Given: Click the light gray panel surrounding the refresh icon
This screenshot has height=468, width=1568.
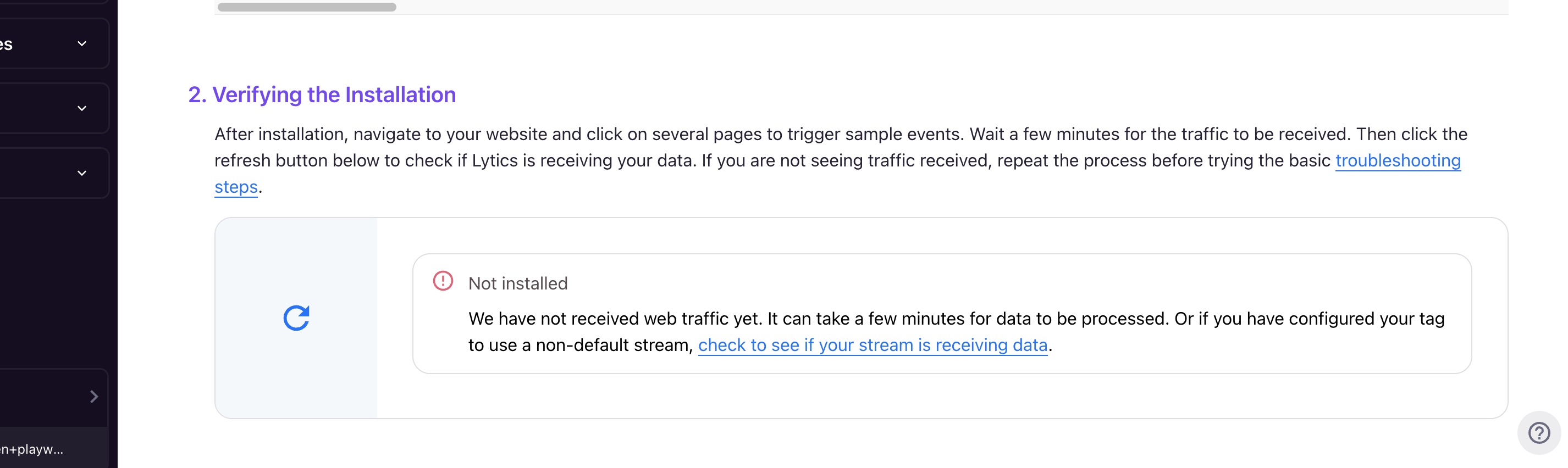Looking at the screenshot, I should point(296,318).
